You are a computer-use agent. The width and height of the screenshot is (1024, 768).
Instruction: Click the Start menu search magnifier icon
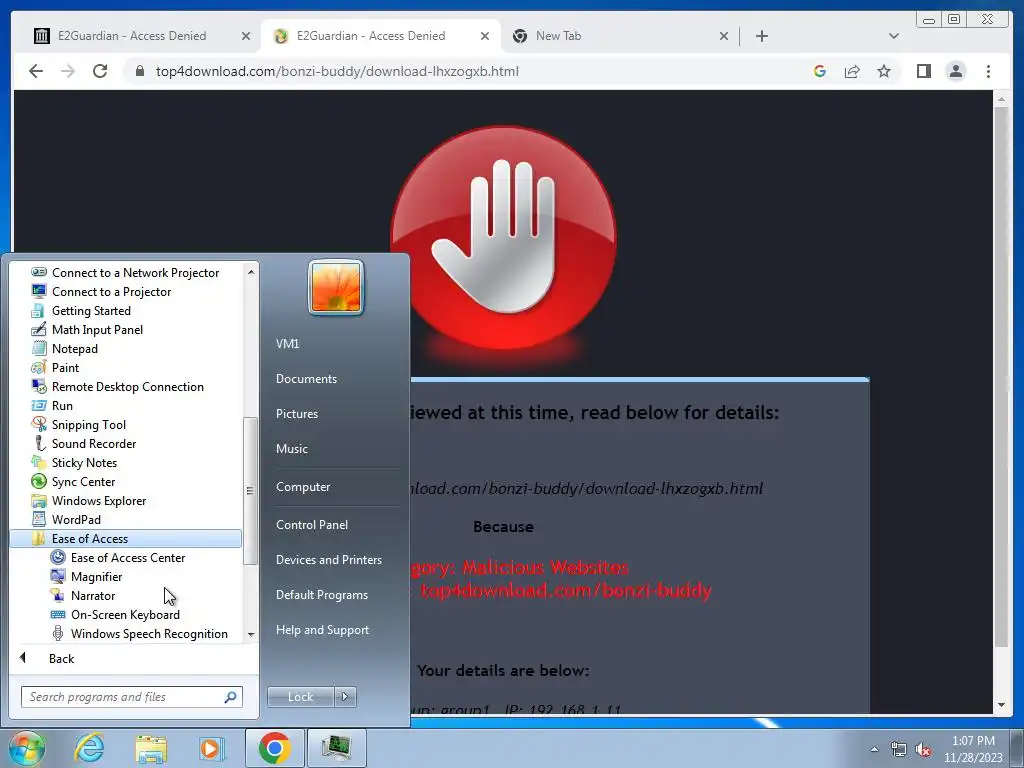(x=231, y=697)
